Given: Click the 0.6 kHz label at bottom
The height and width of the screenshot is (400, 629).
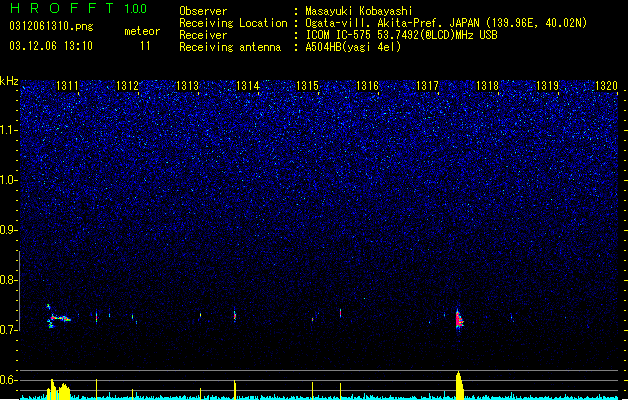Looking at the screenshot, I should (x=9, y=380).
